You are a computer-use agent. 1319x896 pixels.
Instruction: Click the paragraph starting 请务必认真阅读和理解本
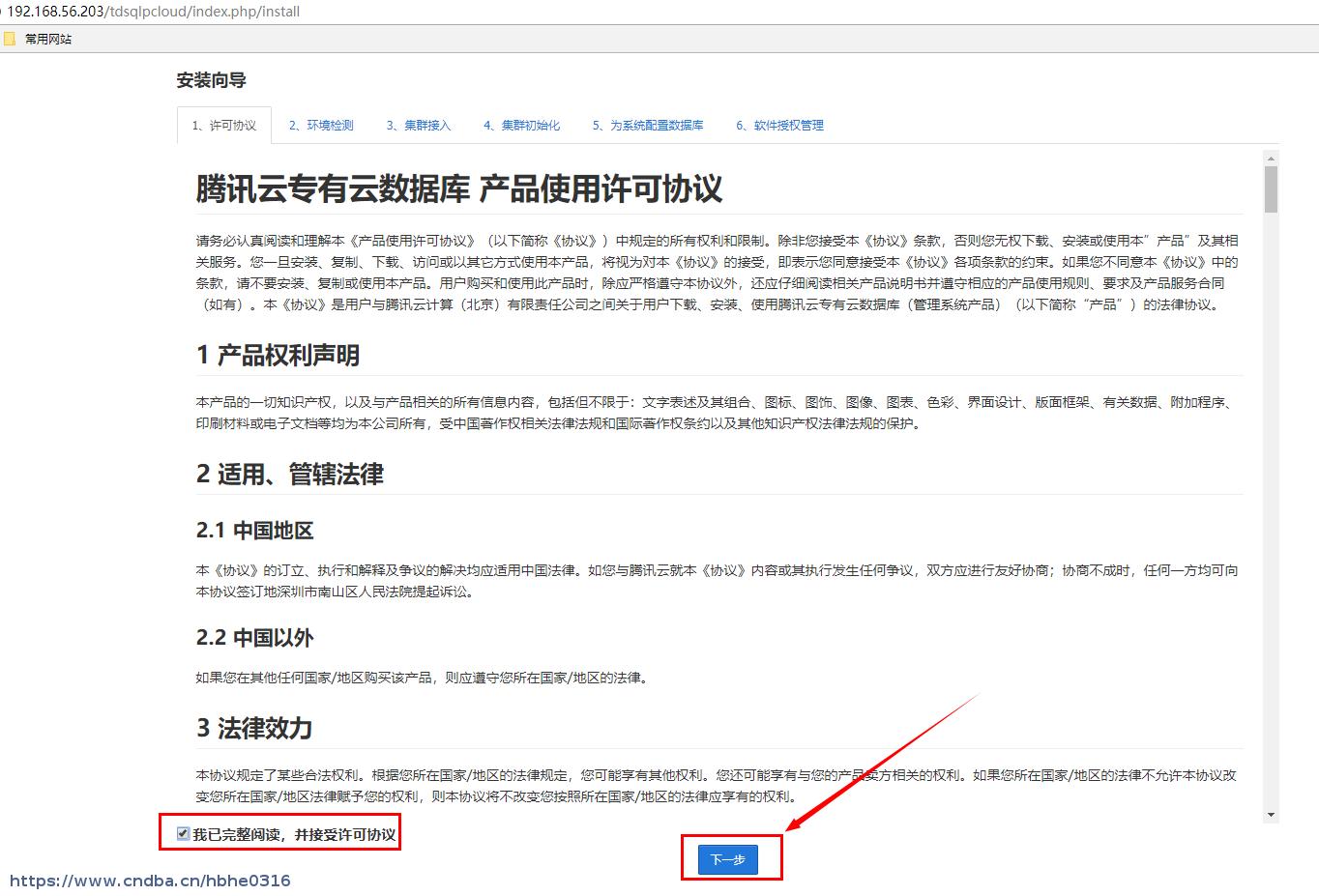point(717,273)
